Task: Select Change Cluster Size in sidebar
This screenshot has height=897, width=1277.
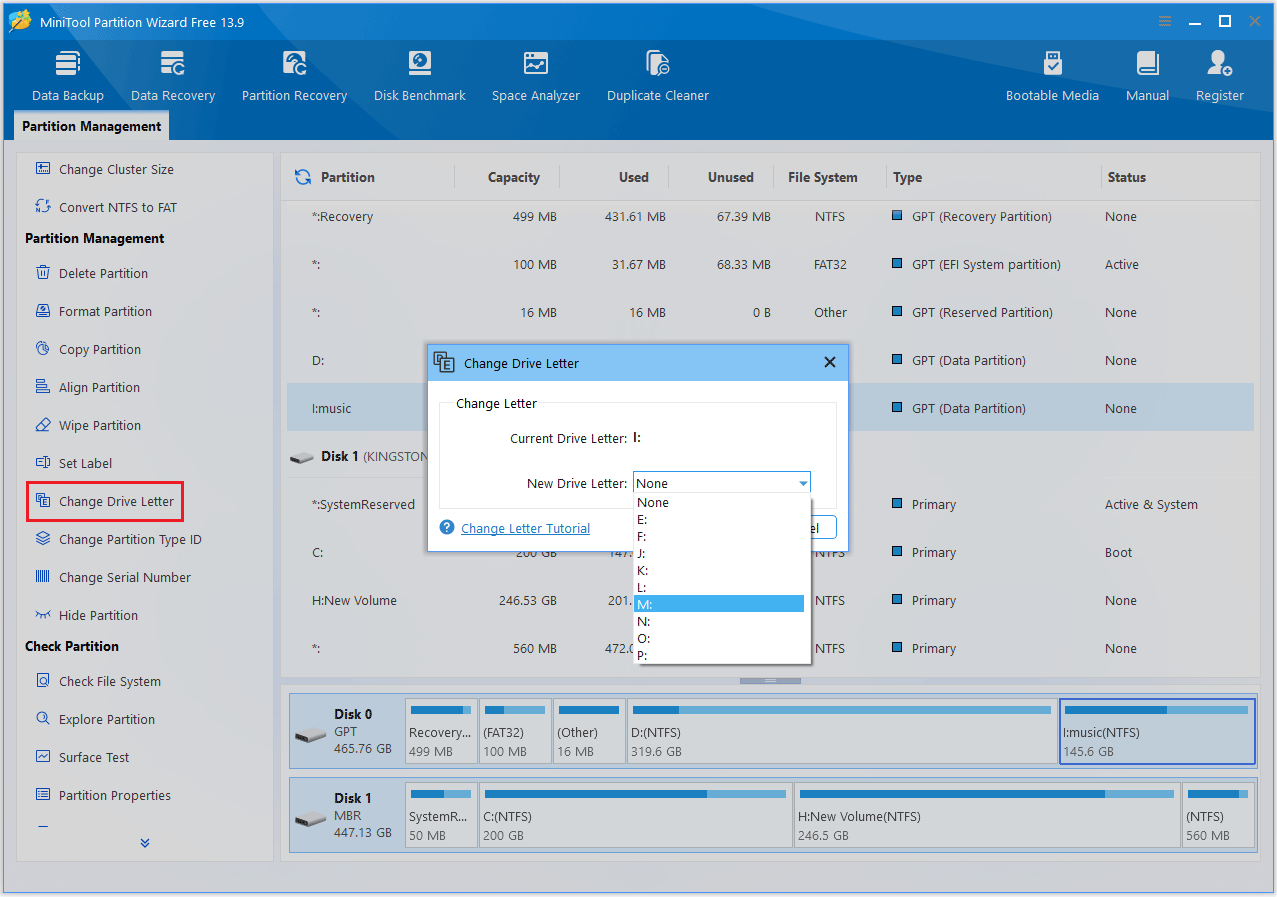Action: (x=104, y=169)
